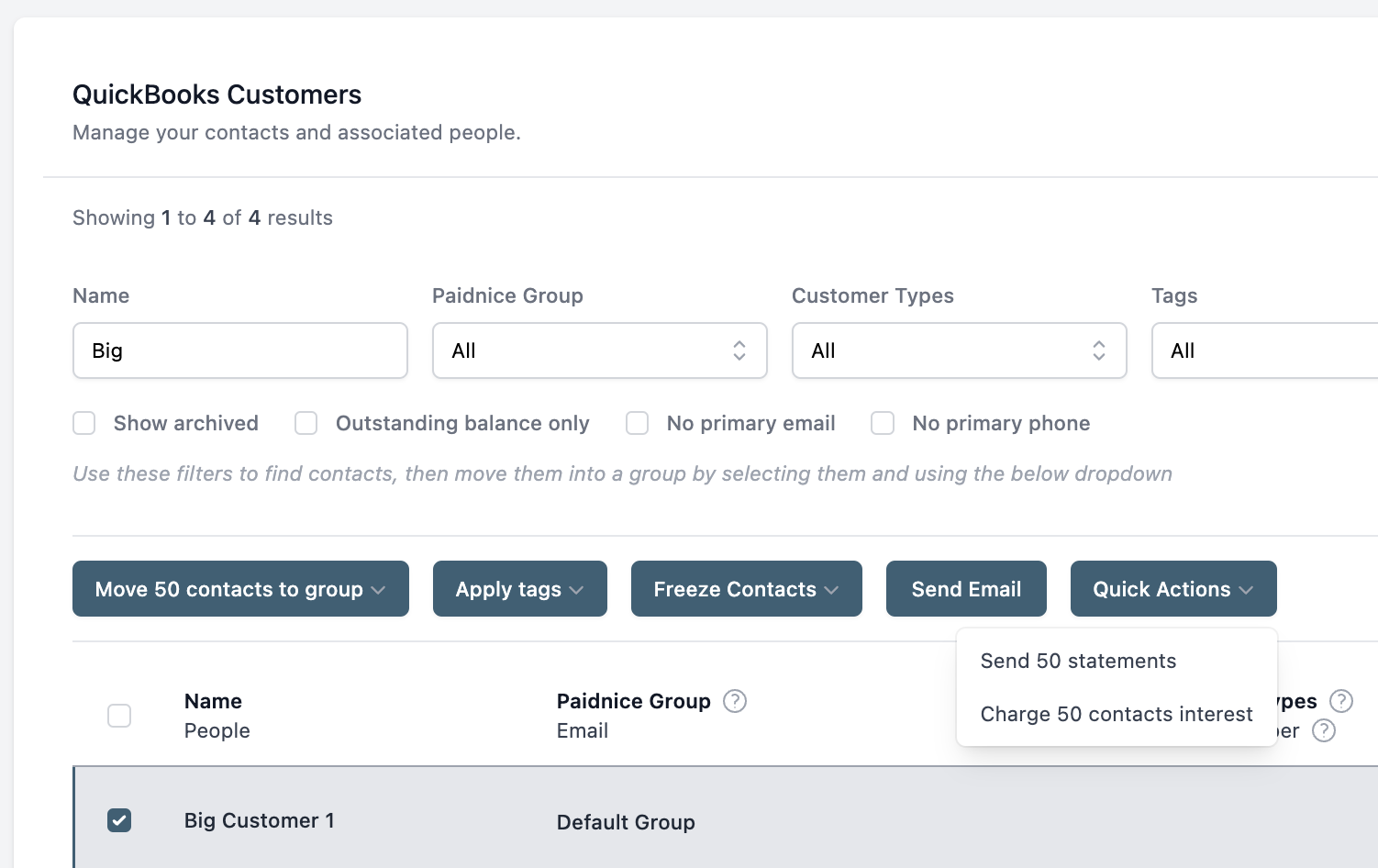Viewport: 1378px width, 868px height.
Task: Click the Big Customer 1 name
Action: tap(260, 820)
